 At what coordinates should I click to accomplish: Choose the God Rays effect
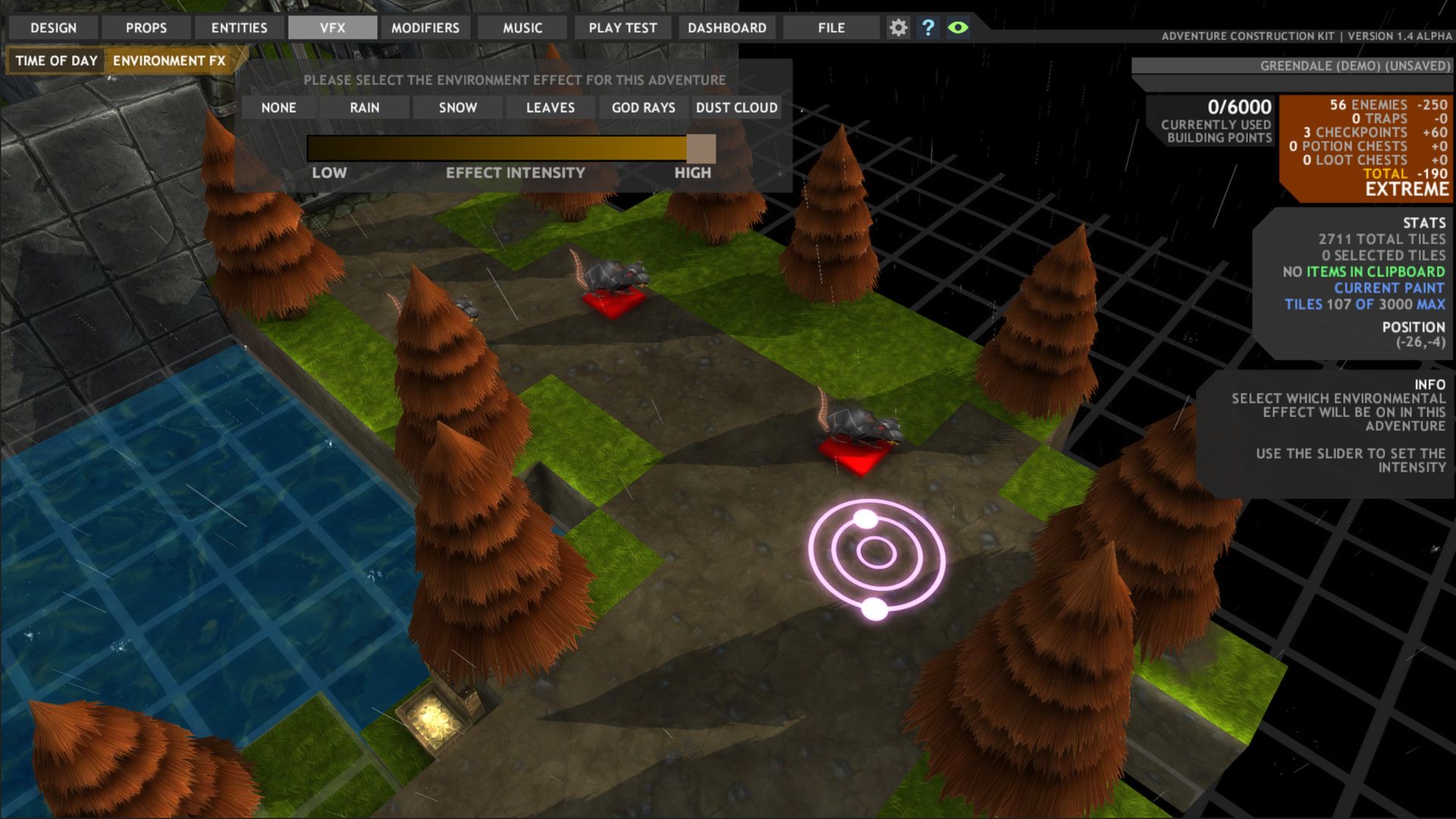(x=643, y=108)
